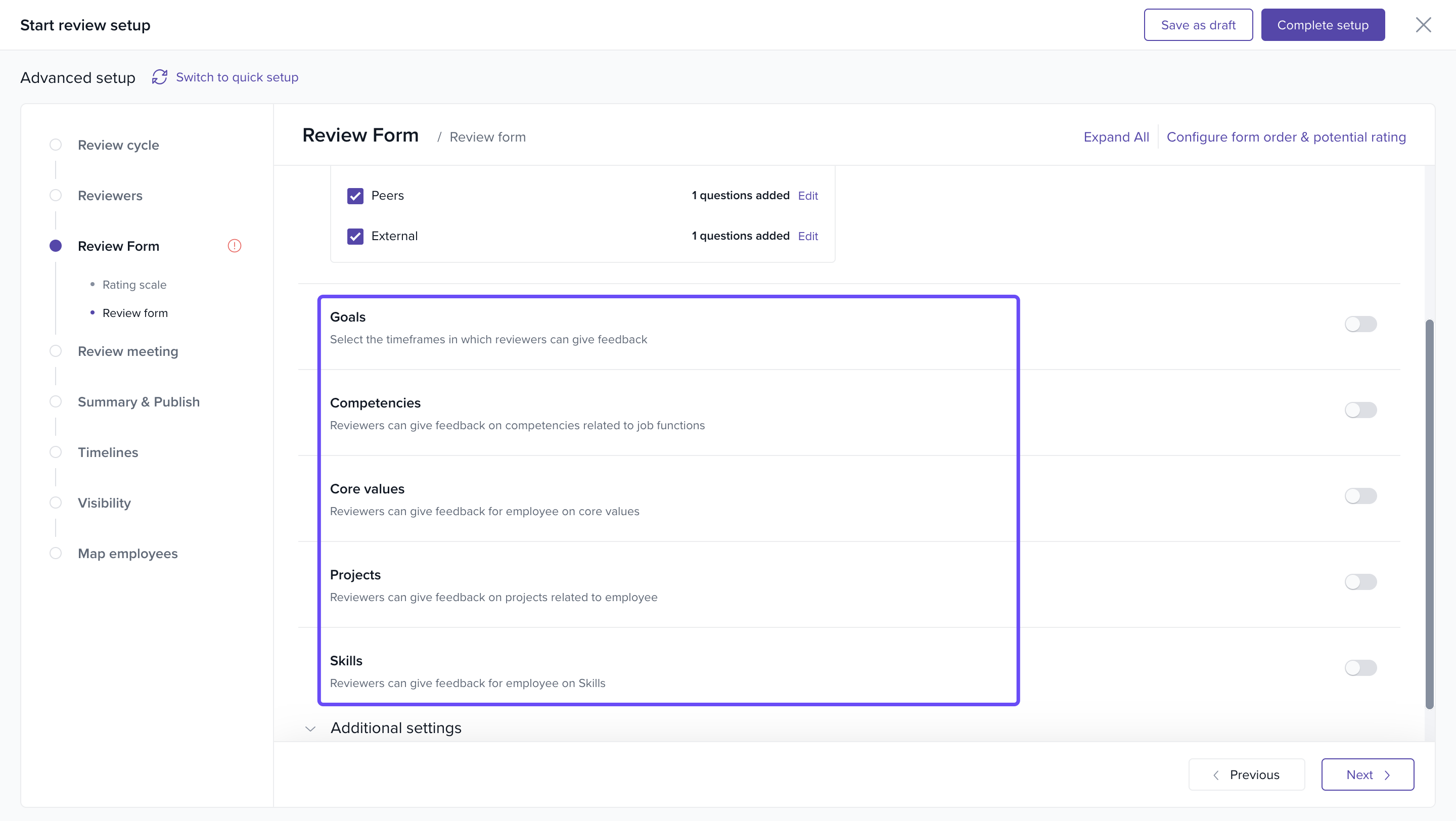Uncheck the External checkbox
The width and height of the screenshot is (1456, 821).
click(355, 236)
